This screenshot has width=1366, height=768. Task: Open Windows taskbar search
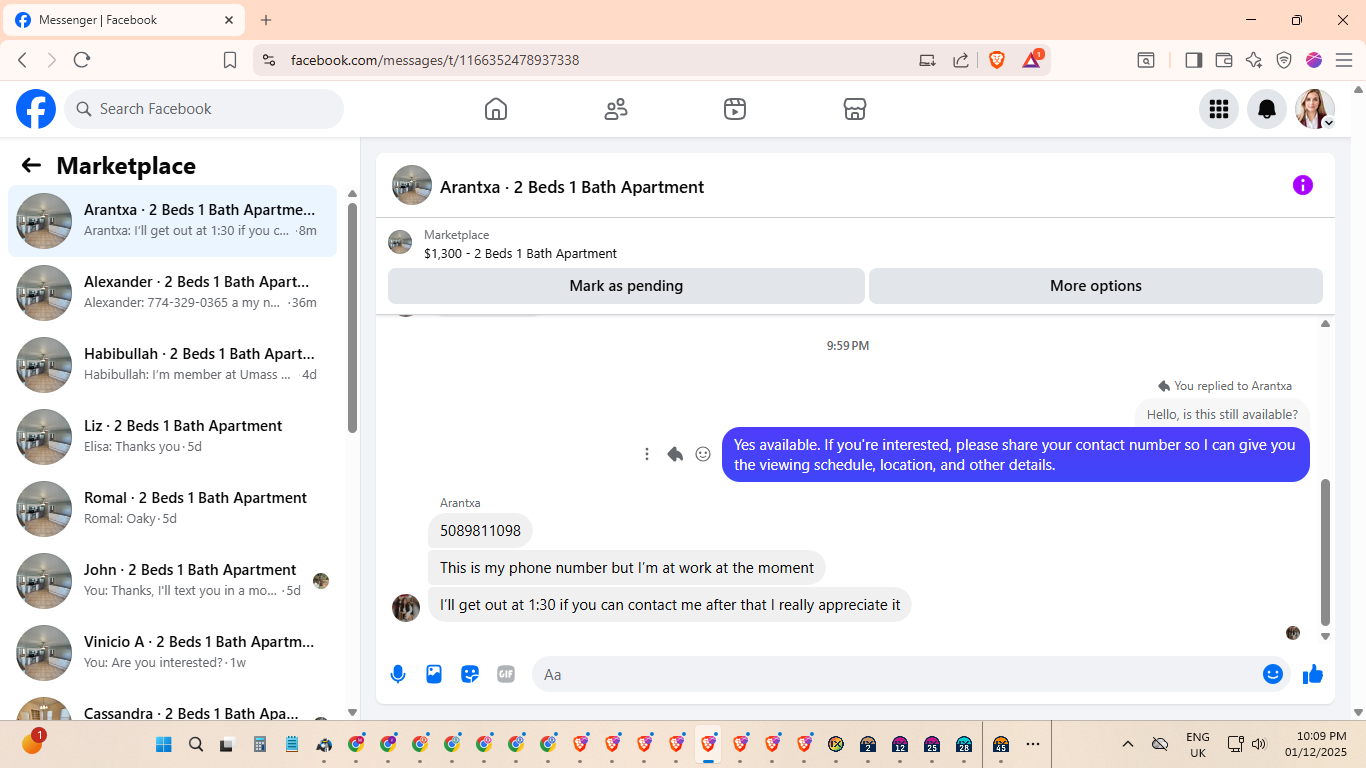196,744
